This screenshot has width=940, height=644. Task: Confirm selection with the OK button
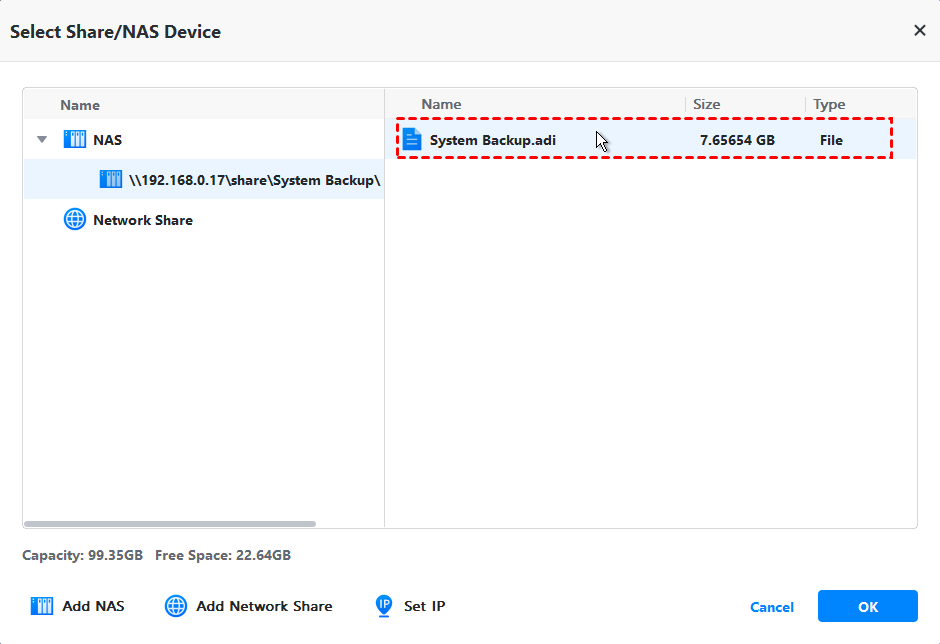pos(867,606)
